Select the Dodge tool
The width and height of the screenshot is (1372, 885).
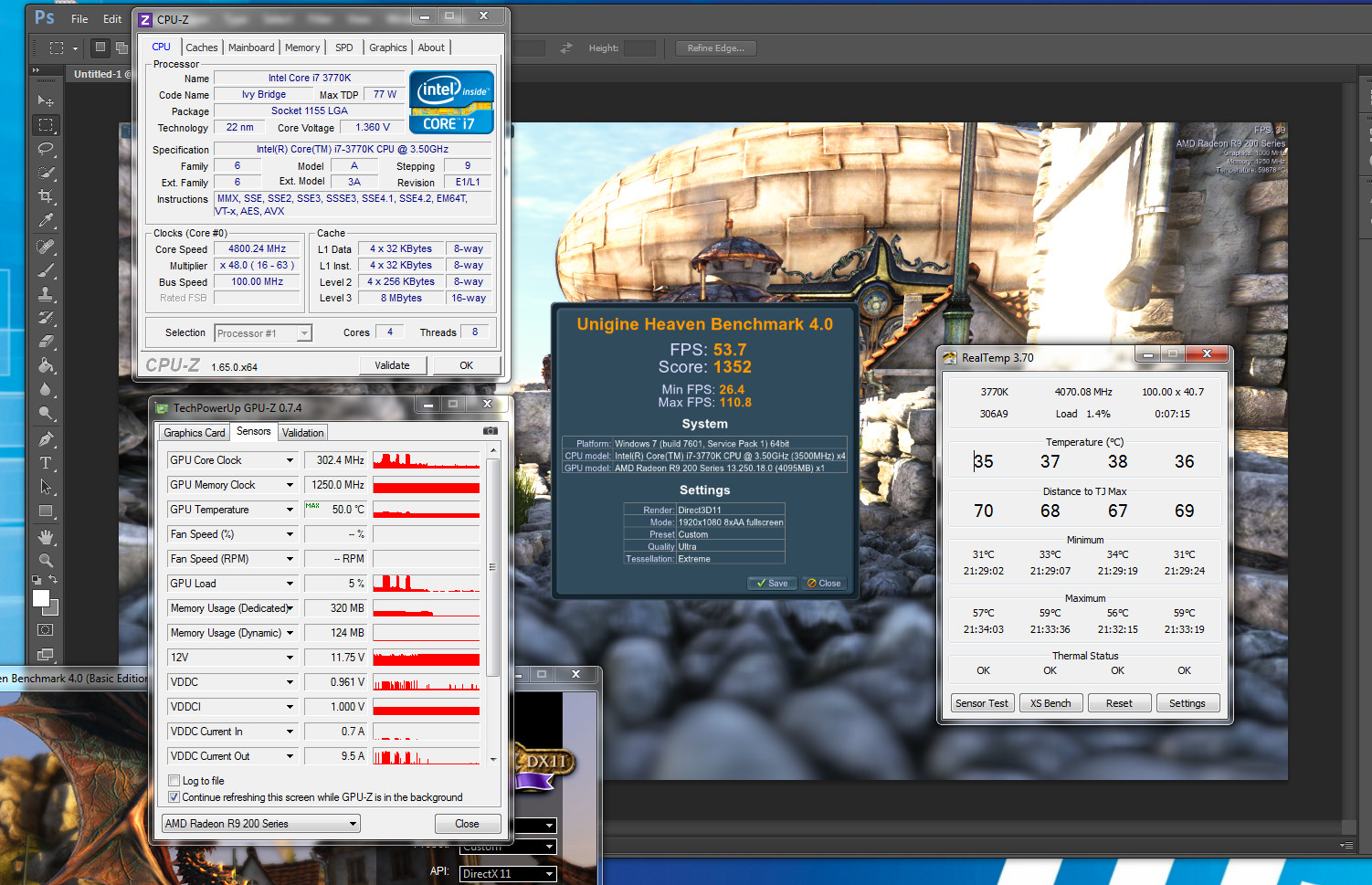pyautogui.click(x=46, y=413)
